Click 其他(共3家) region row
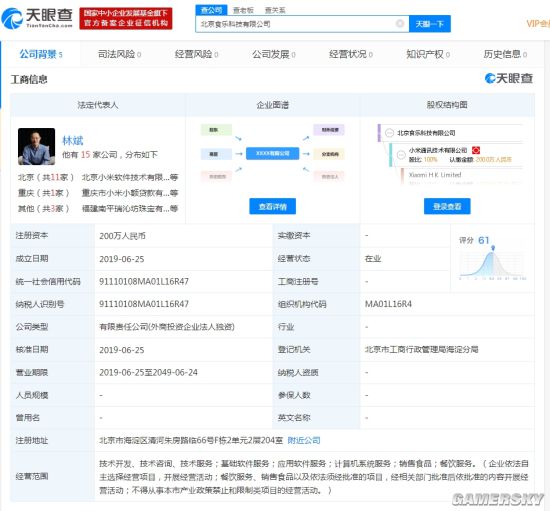This screenshot has width=550, height=511. click(43, 209)
